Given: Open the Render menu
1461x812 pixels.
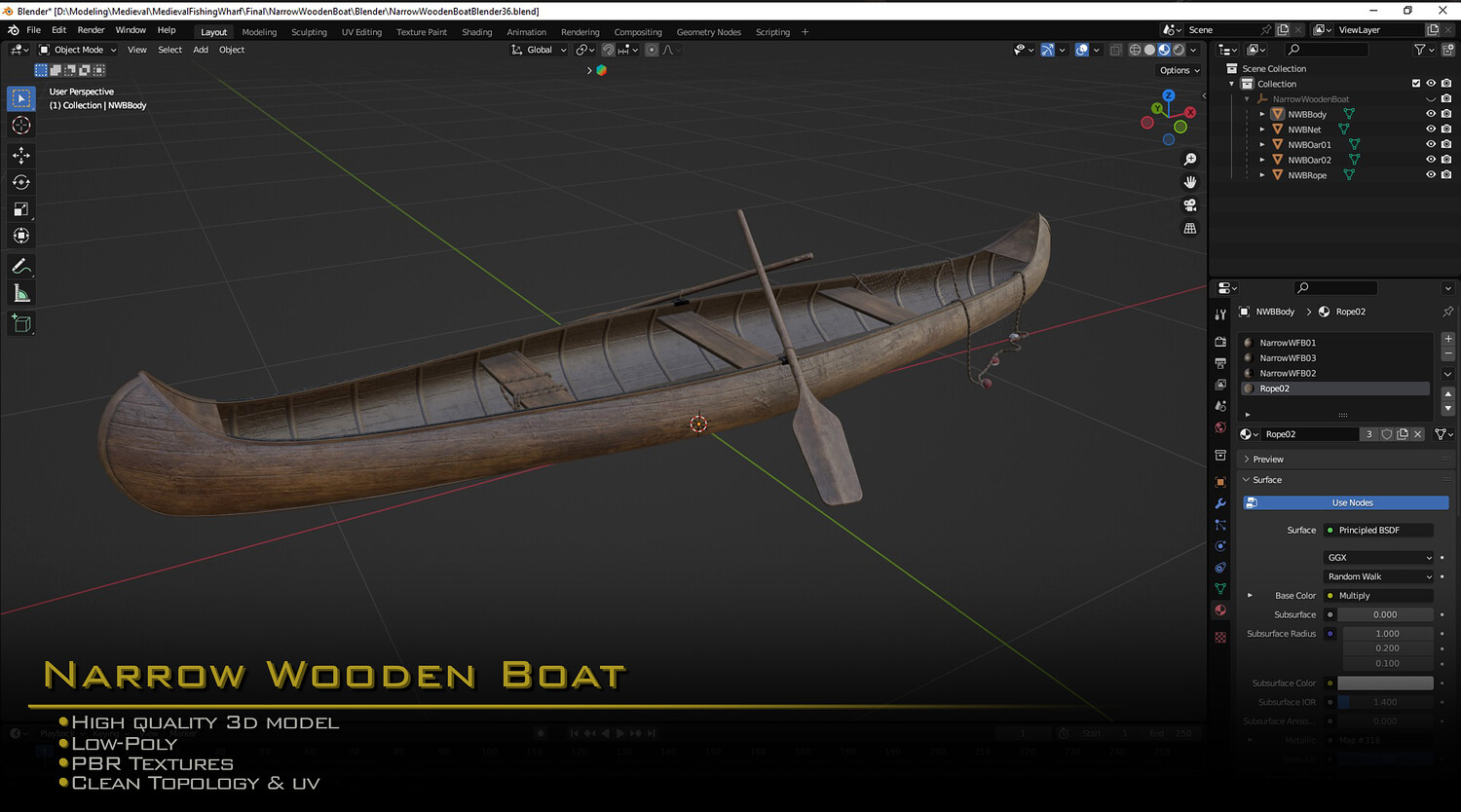Looking at the screenshot, I should [91, 30].
